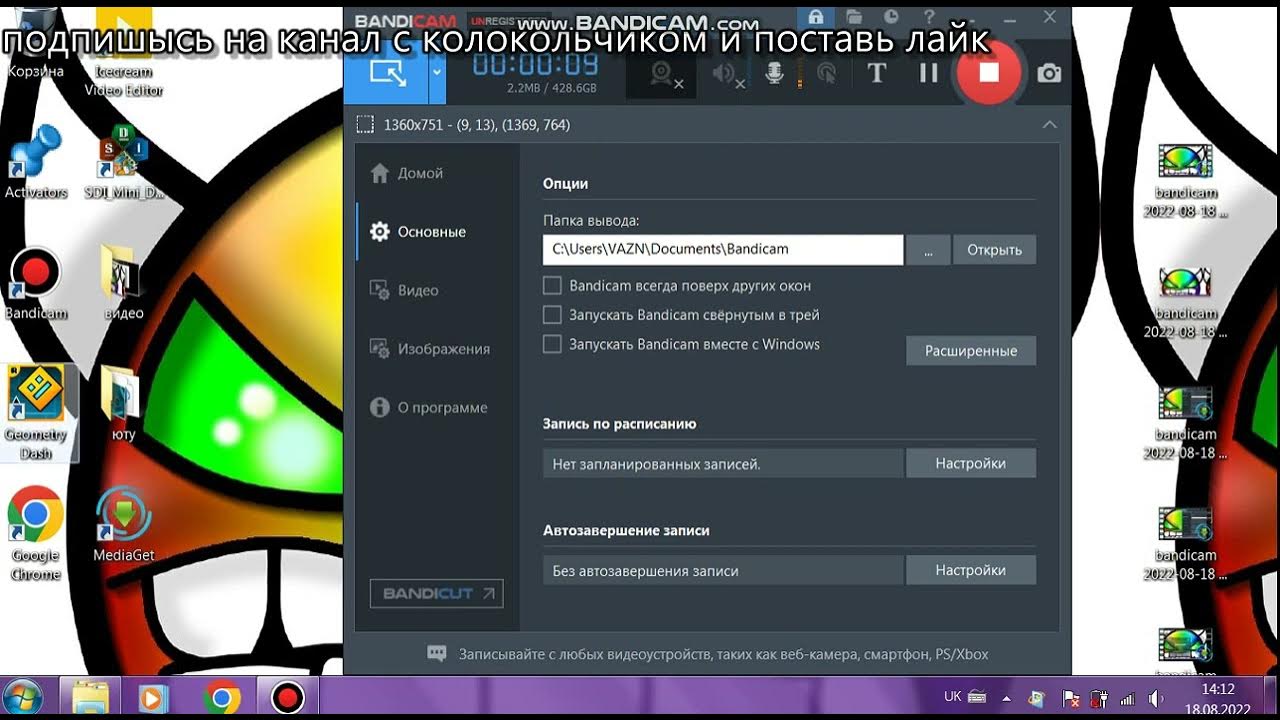Open Настройки for Запись по расписанию
Screen dimensions: 1280x720
tap(971, 463)
